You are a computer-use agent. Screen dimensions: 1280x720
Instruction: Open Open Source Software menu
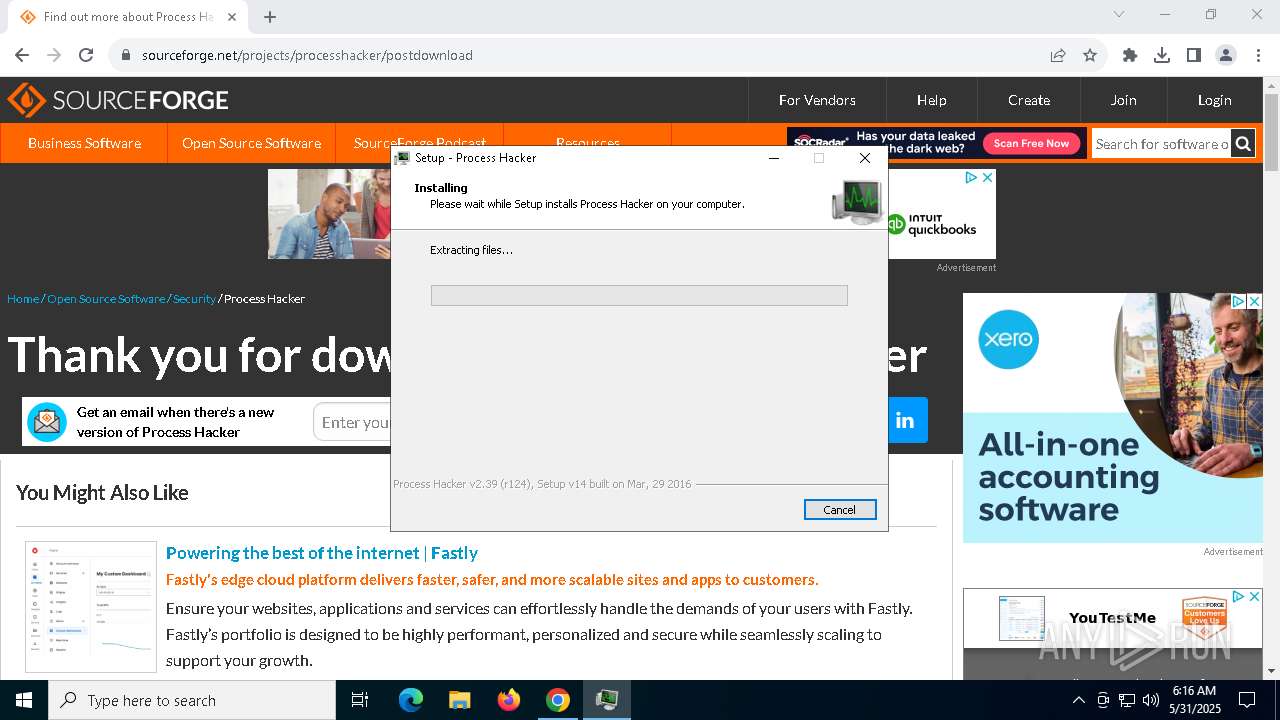coord(251,143)
